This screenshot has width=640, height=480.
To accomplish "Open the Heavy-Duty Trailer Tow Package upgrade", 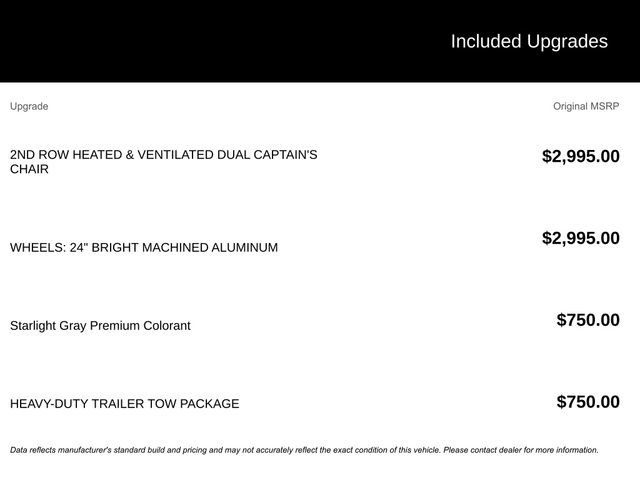I will click(124, 404).
